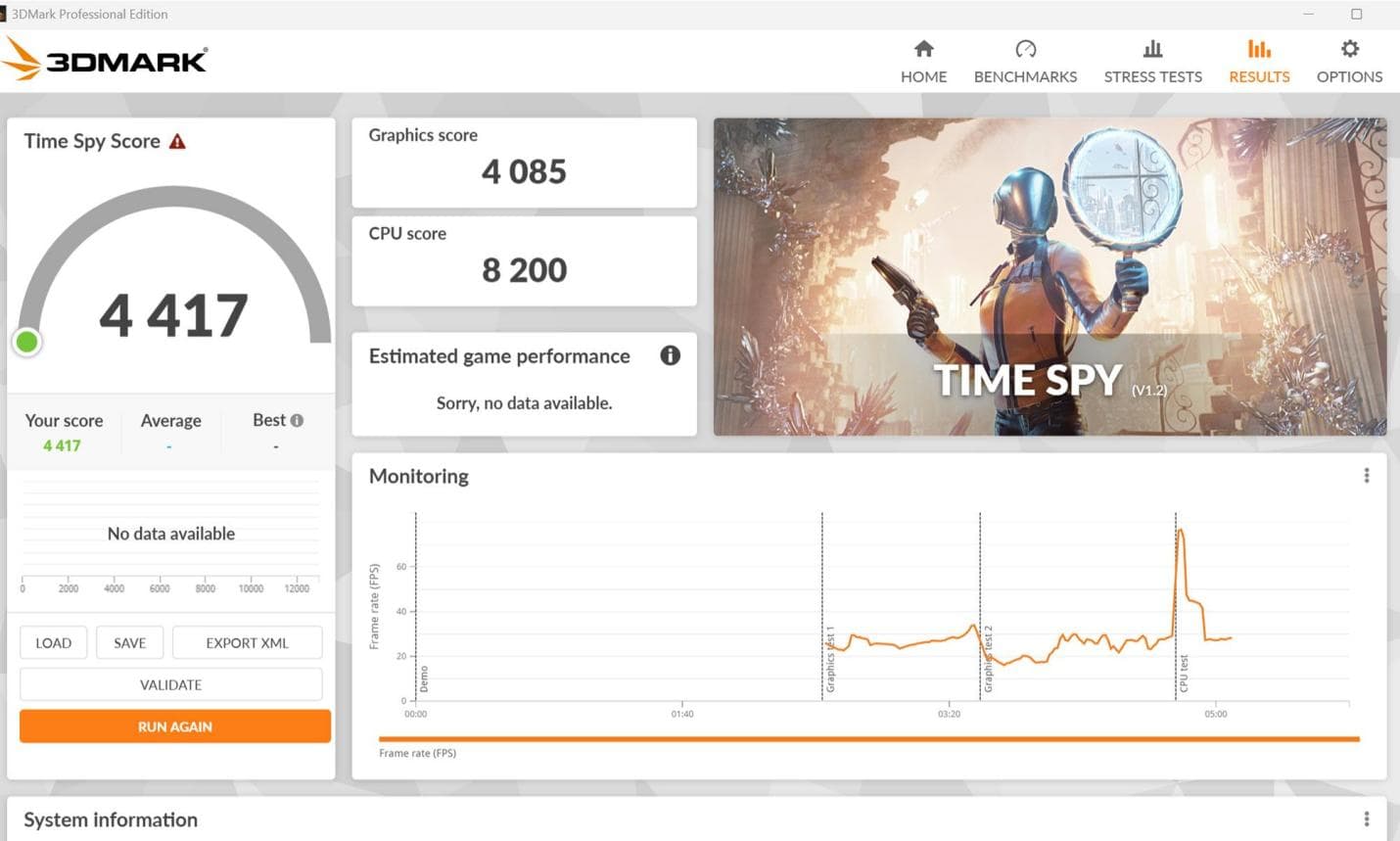Open the Benchmarks section
The width and height of the screenshot is (1400, 841).
pyautogui.click(x=1024, y=61)
